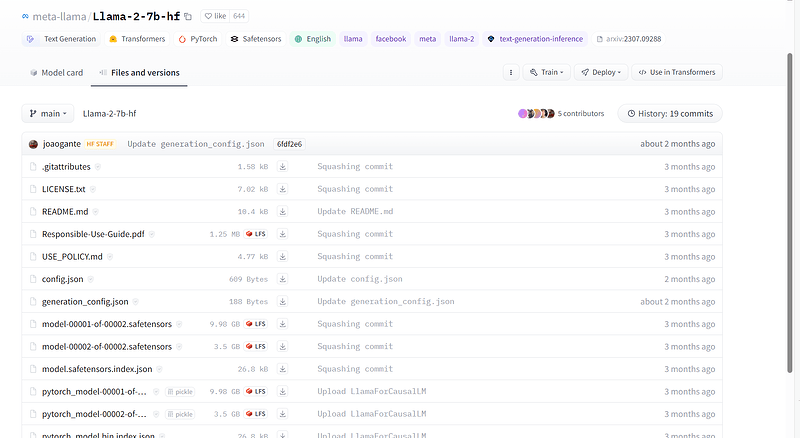Show security scan info for .gitattributes
Screen dimensions: 800x438
tap(98, 167)
